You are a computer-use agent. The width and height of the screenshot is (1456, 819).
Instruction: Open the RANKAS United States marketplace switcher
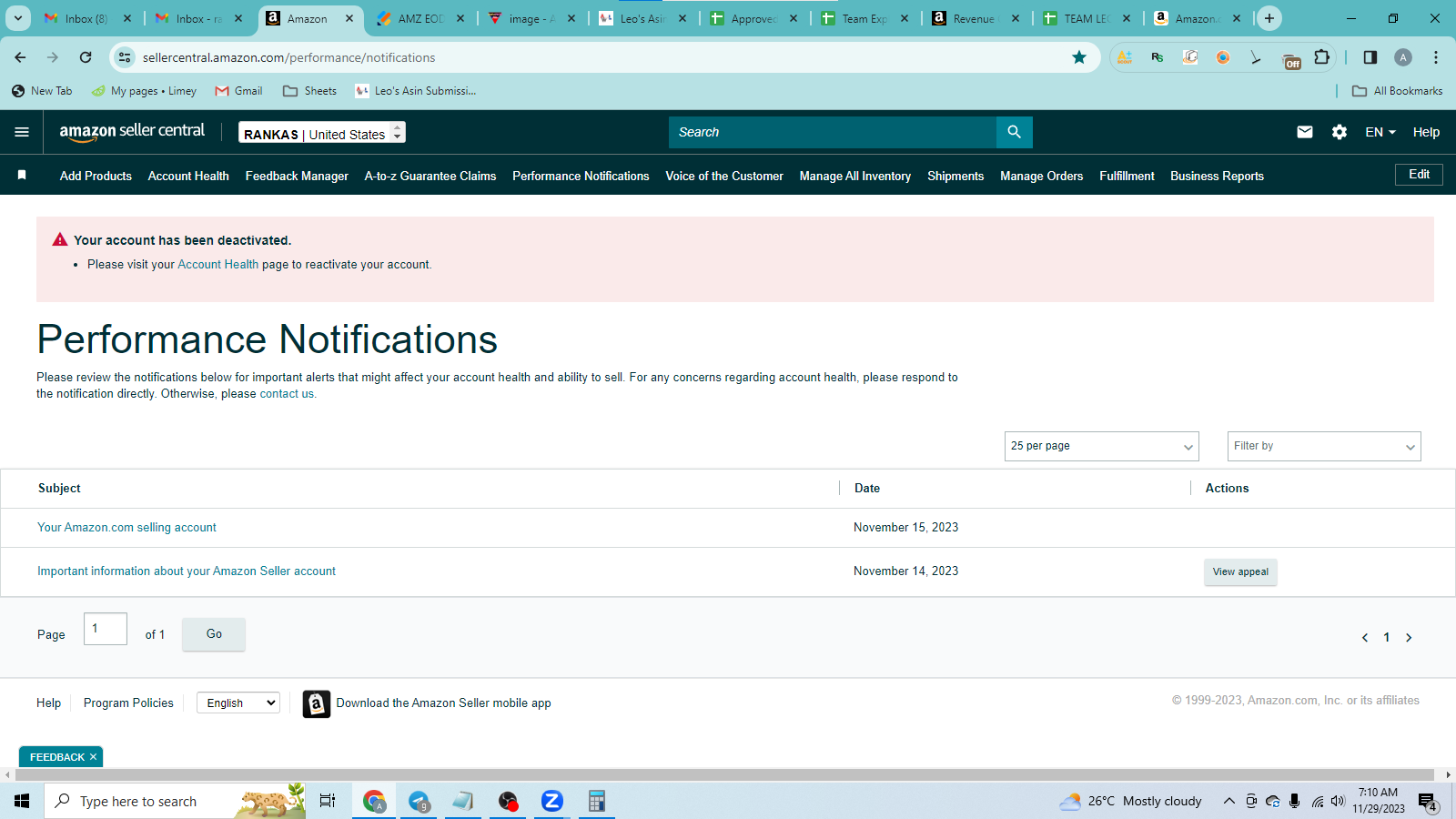tap(322, 133)
